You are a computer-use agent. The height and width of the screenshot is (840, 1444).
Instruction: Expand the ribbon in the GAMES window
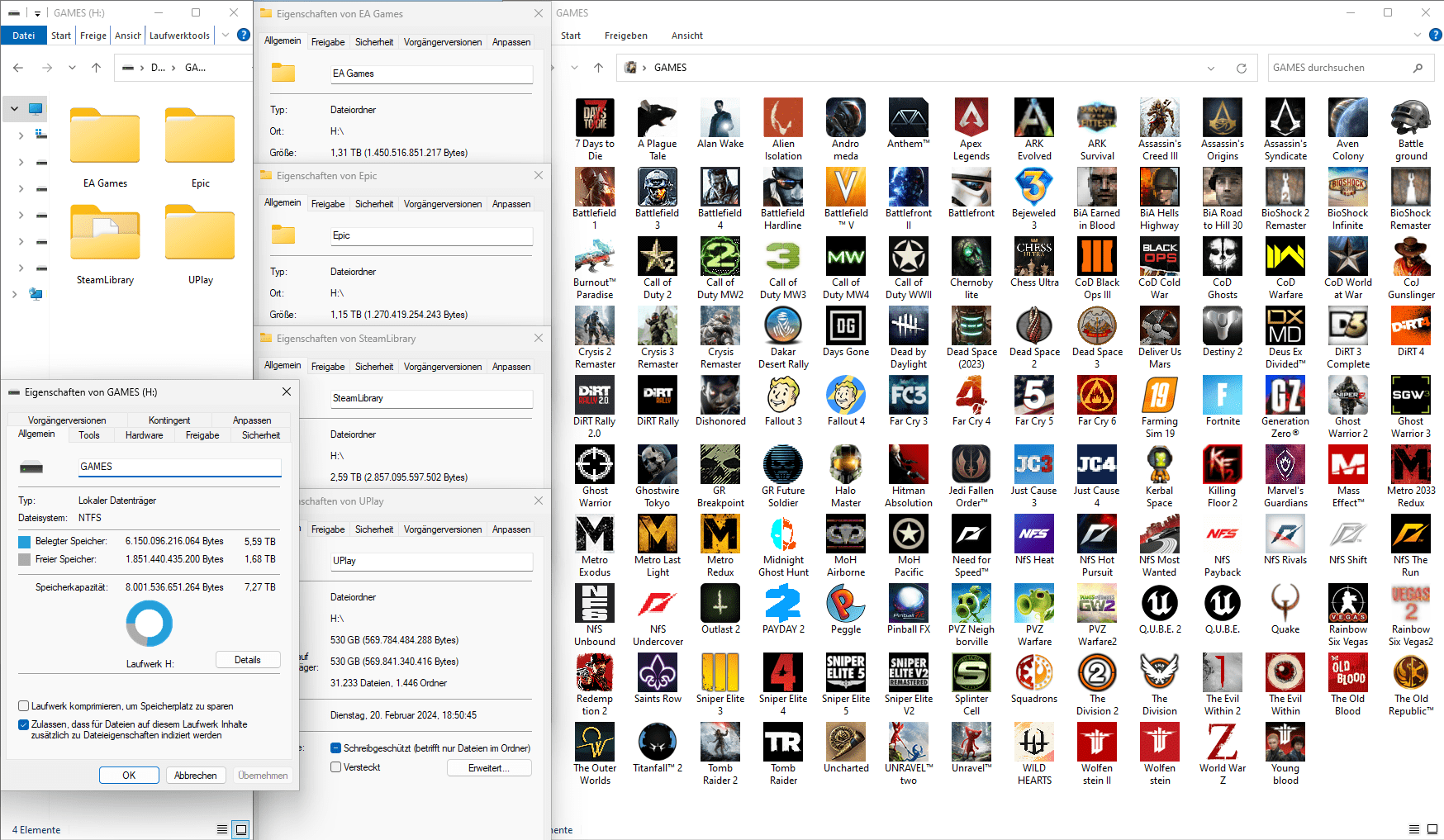[1418, 35]
